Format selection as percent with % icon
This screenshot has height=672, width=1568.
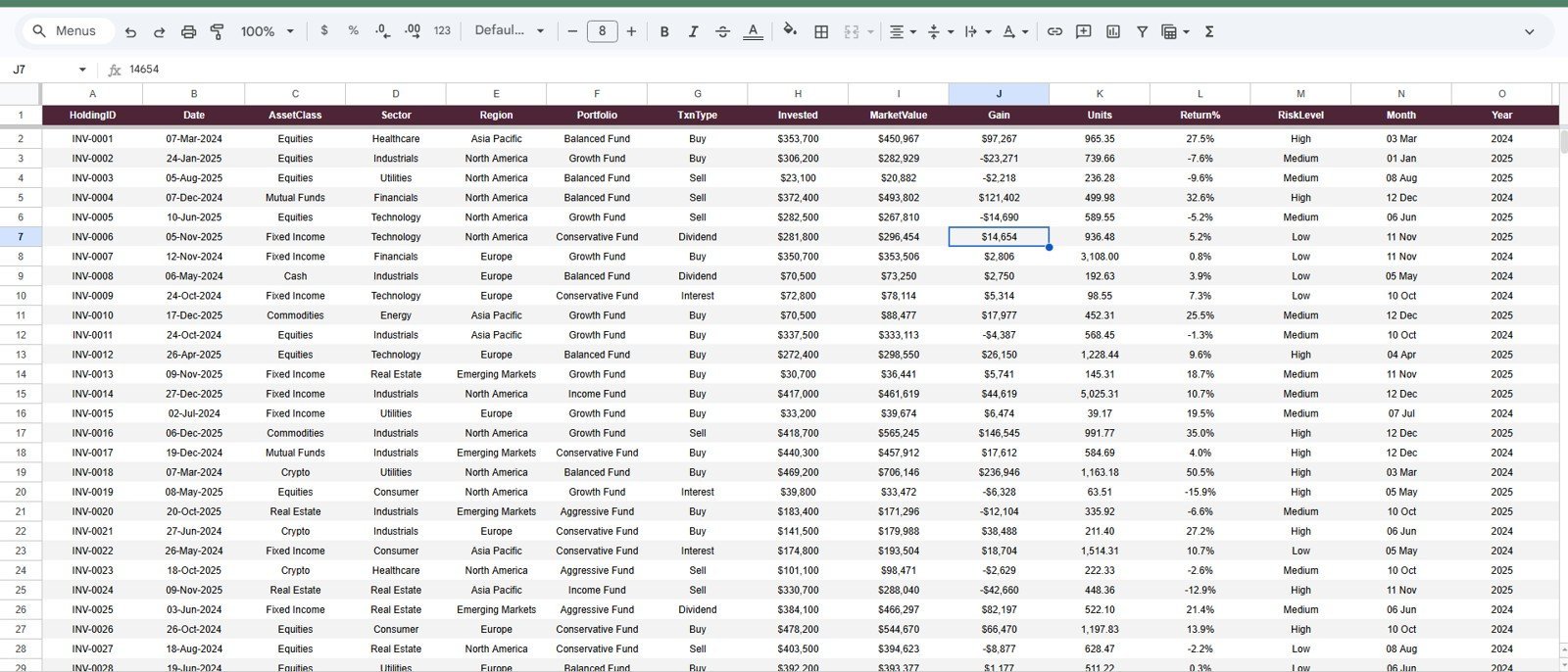[x=353, y=31]
